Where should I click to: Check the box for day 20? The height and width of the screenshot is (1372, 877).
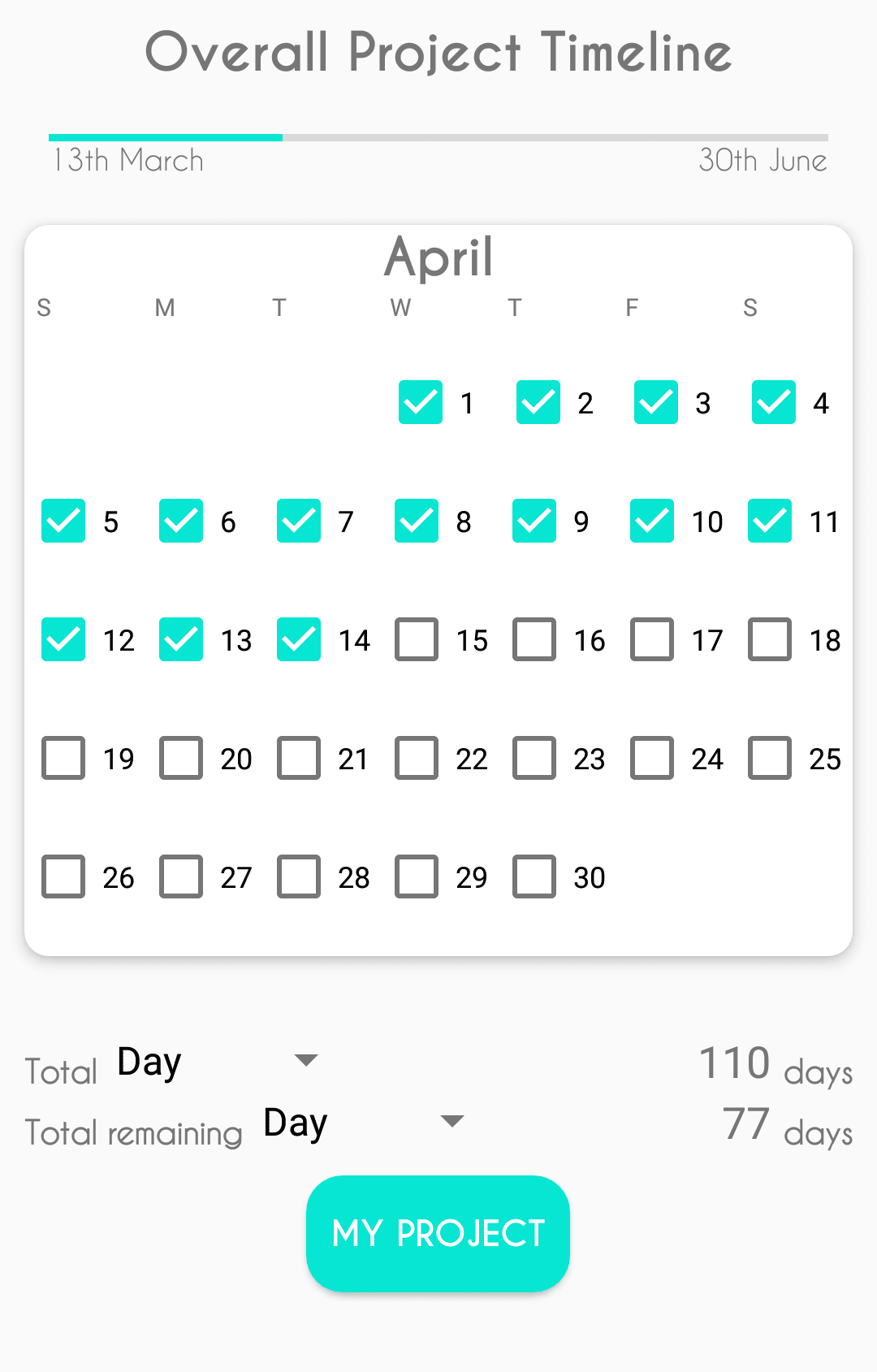[181, 758]
